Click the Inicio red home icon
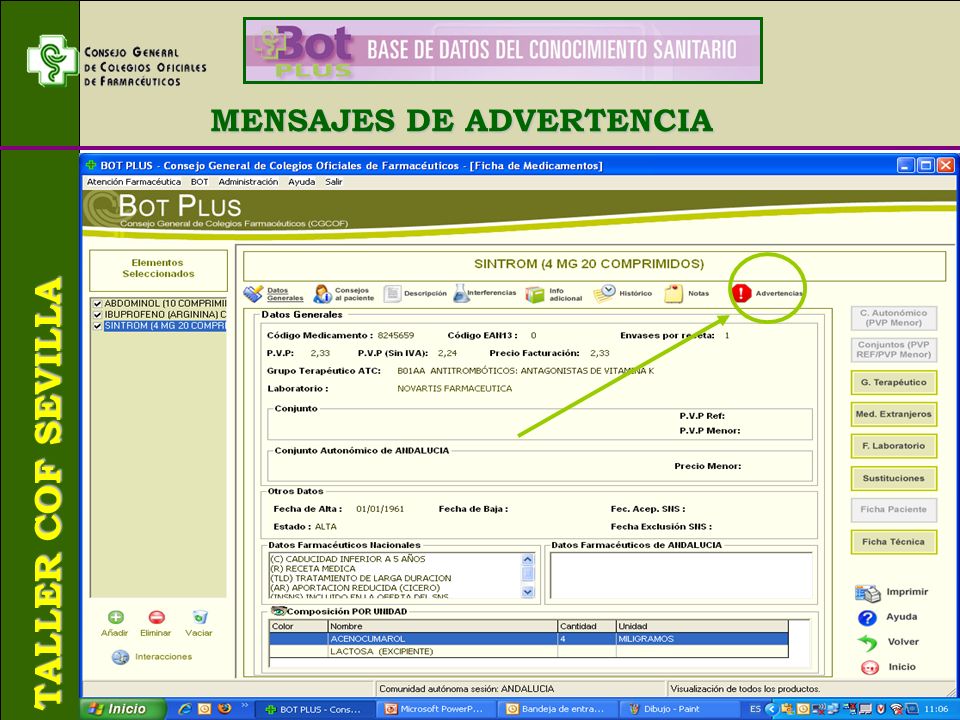The width and height of the screenshot is (960, 720). (869, 667)
